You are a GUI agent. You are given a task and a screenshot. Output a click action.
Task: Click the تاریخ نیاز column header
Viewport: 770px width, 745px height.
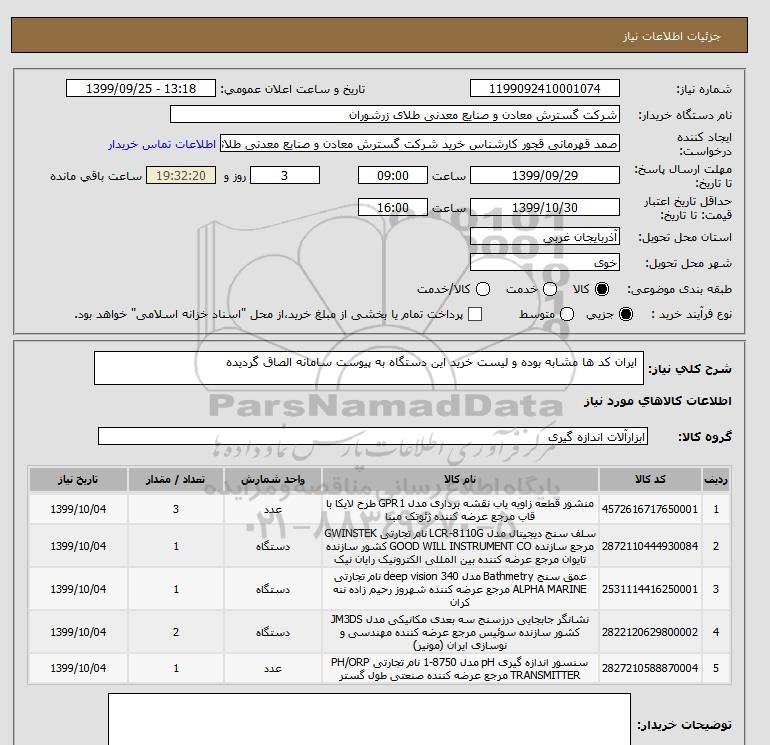pos(78,479)
